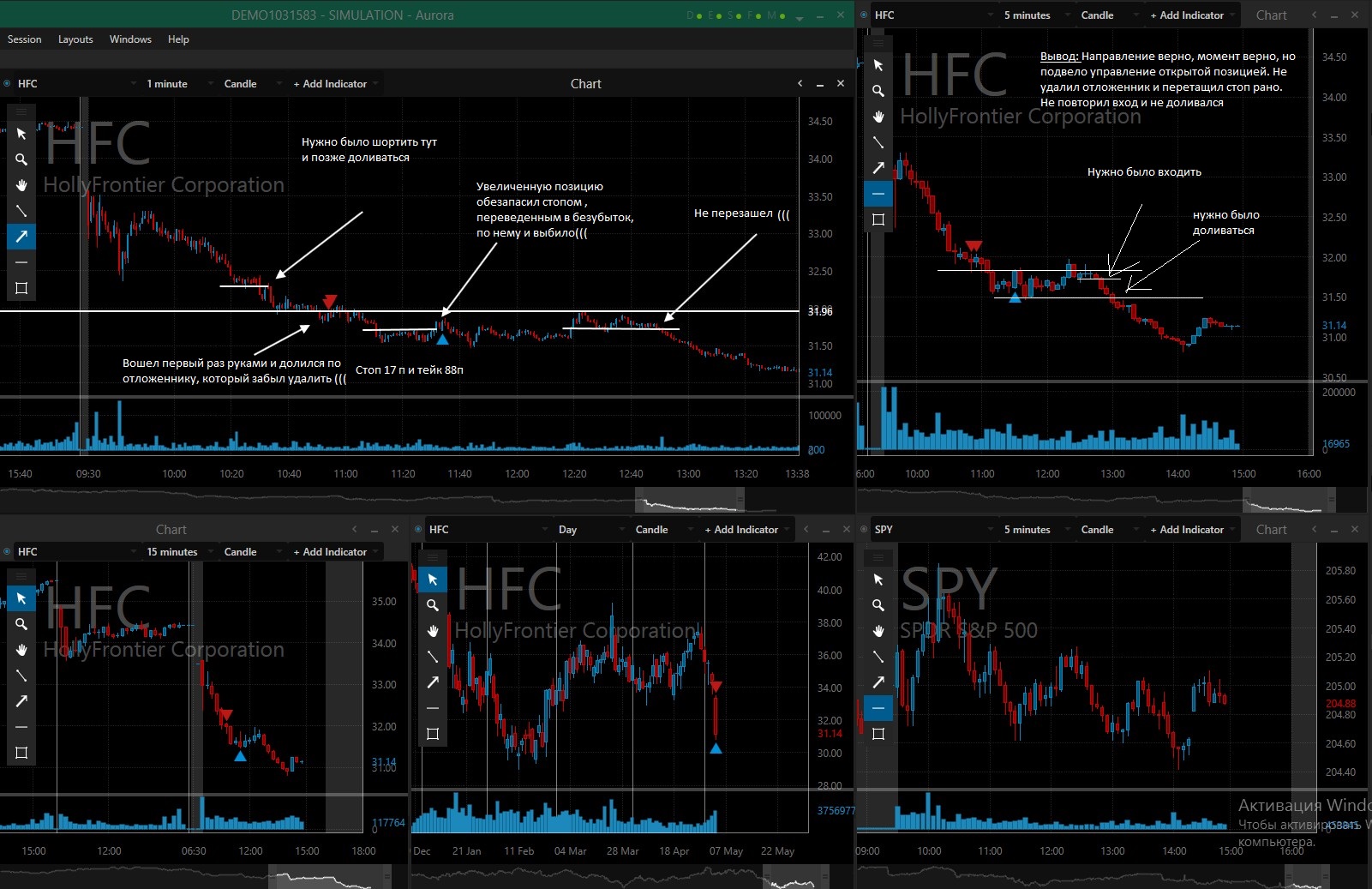The height and width of the screenshot is (889, 1372).
Task: Toggle link dot beside HFC in Day chart
Action: coord(418,530)
